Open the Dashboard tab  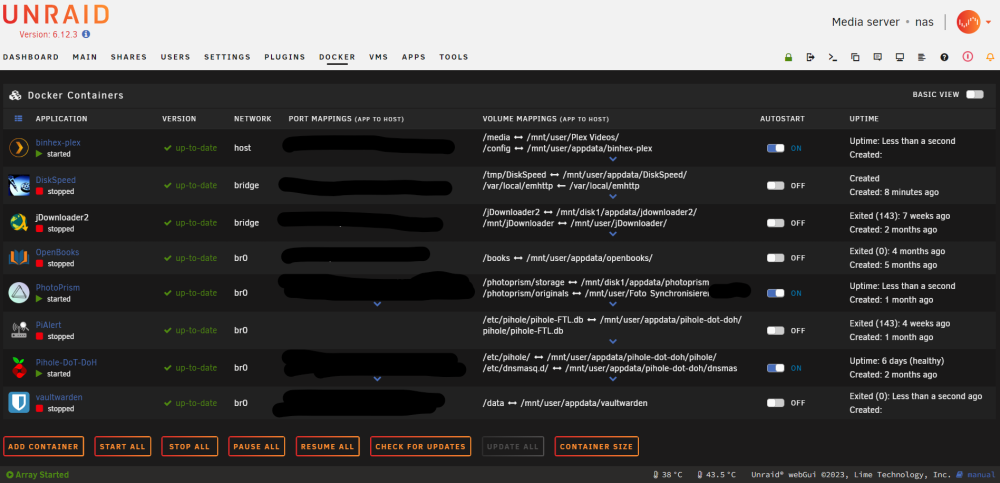tap(31, 57)
